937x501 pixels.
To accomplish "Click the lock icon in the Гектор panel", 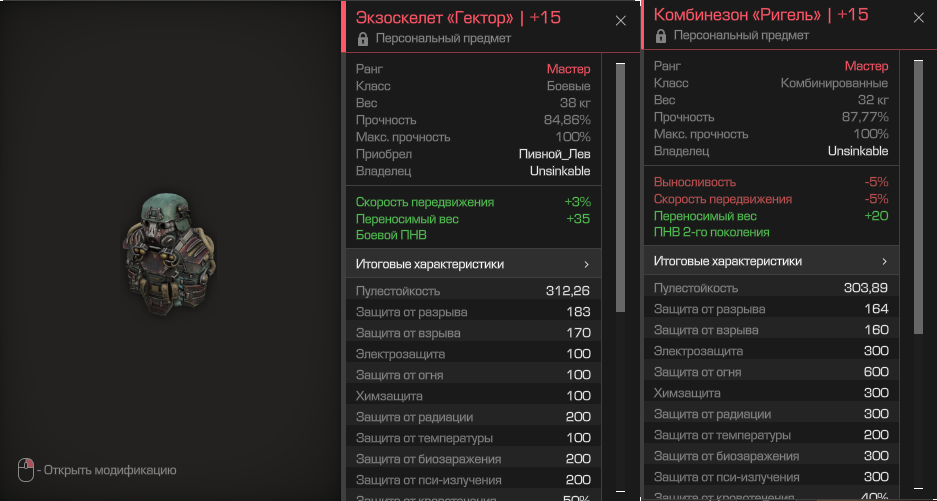I will click(362, 39).
